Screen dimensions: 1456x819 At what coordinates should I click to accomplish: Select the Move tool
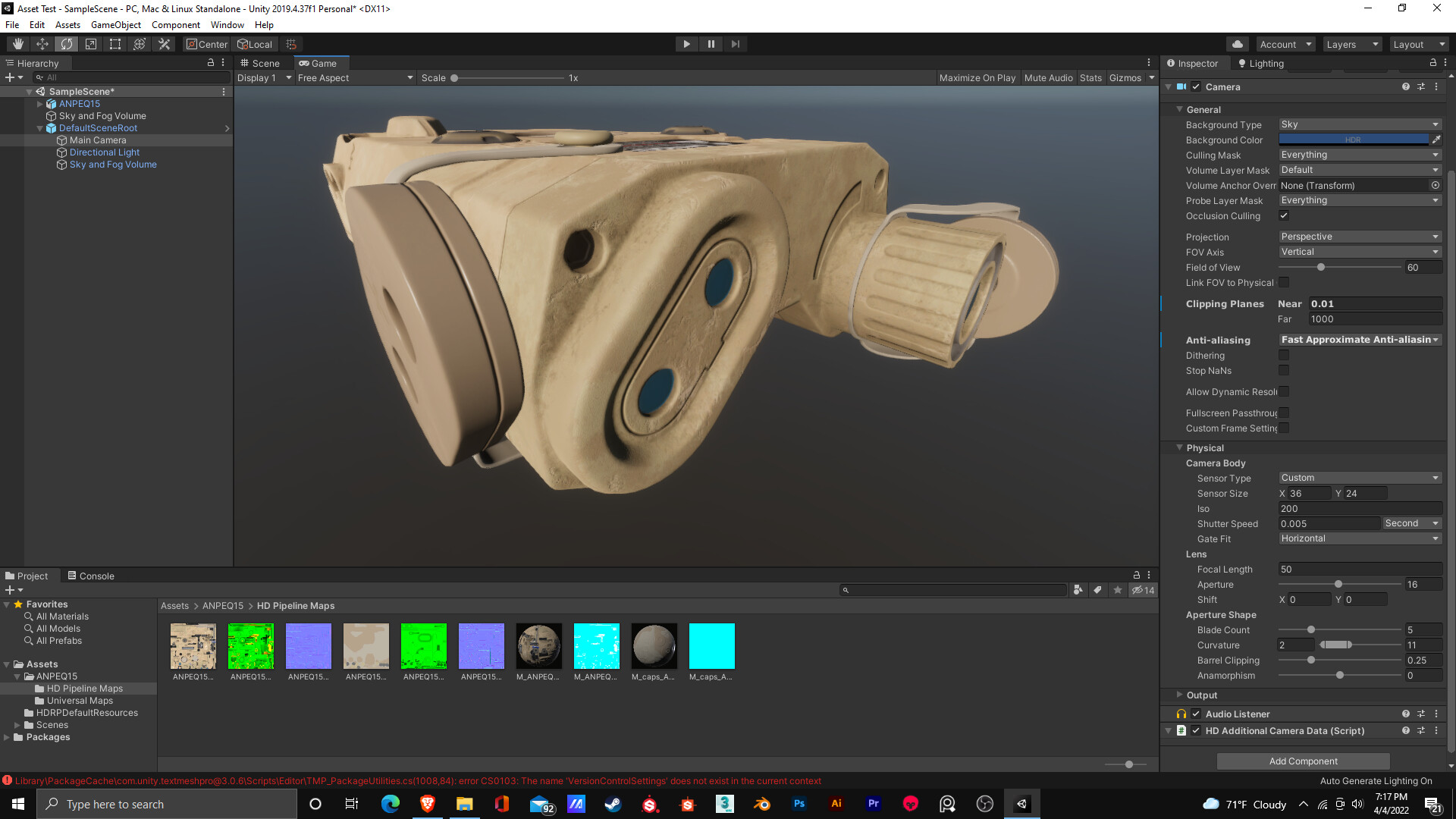[x=42, y=44]
